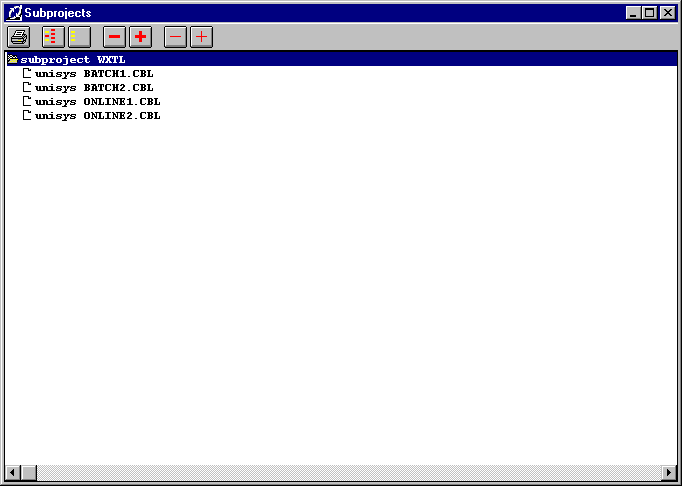This screenshot has height=486, width=682.
Task: Click the Subprojects window title bar icon
Action: pyautogui.click(x=14, y=13)
